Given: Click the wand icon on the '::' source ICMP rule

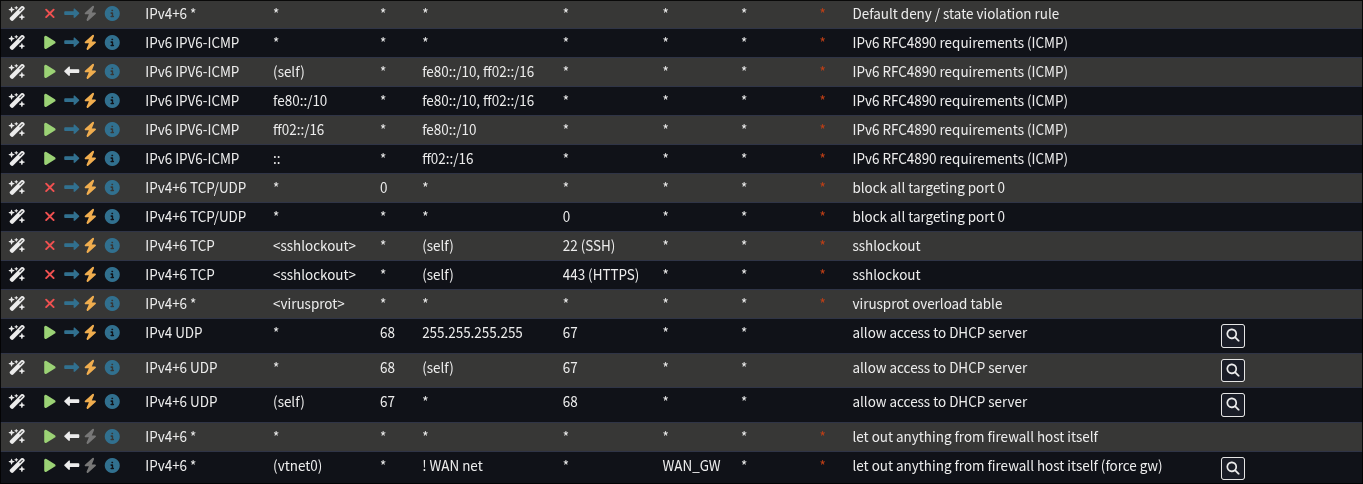Looking at the screenshot, I should coord(16,158).
